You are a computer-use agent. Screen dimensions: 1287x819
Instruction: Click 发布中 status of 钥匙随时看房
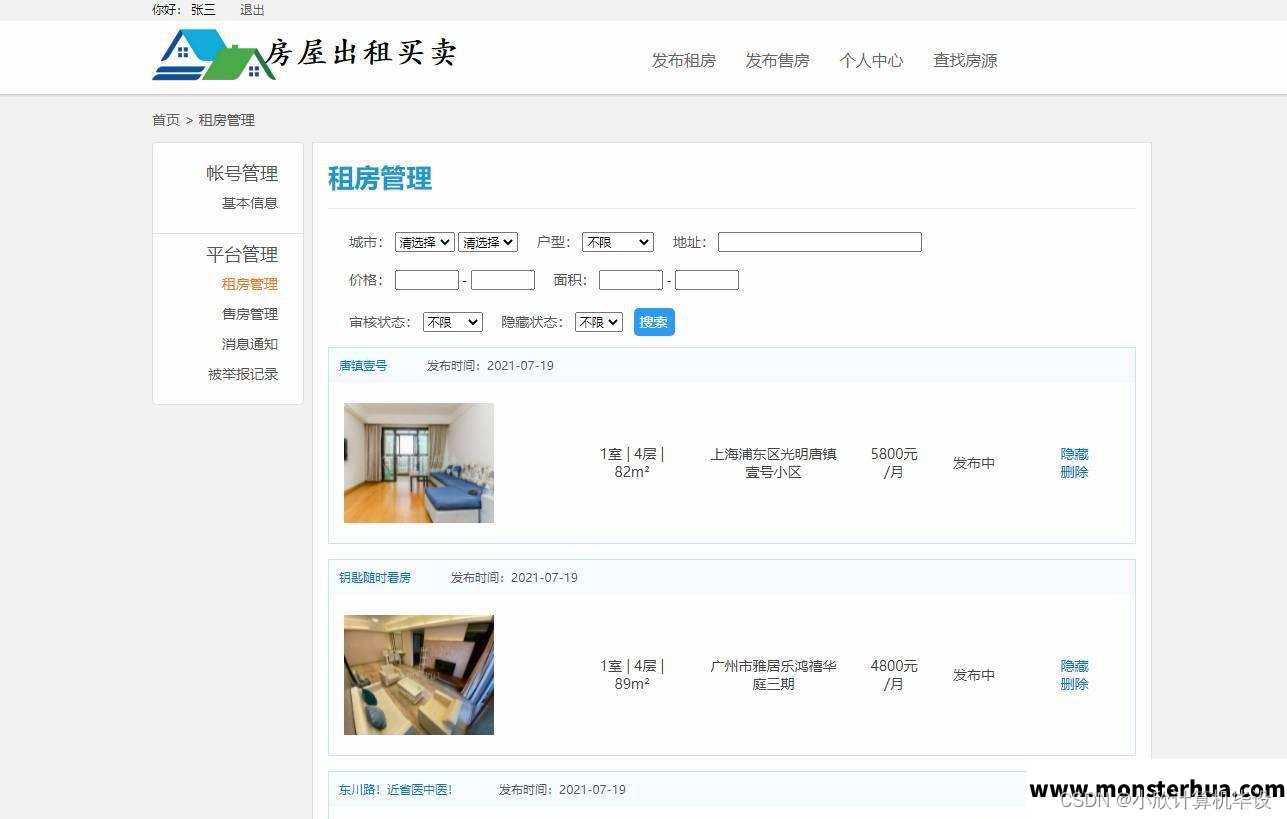pyautogui.click(x=973, y=675)
